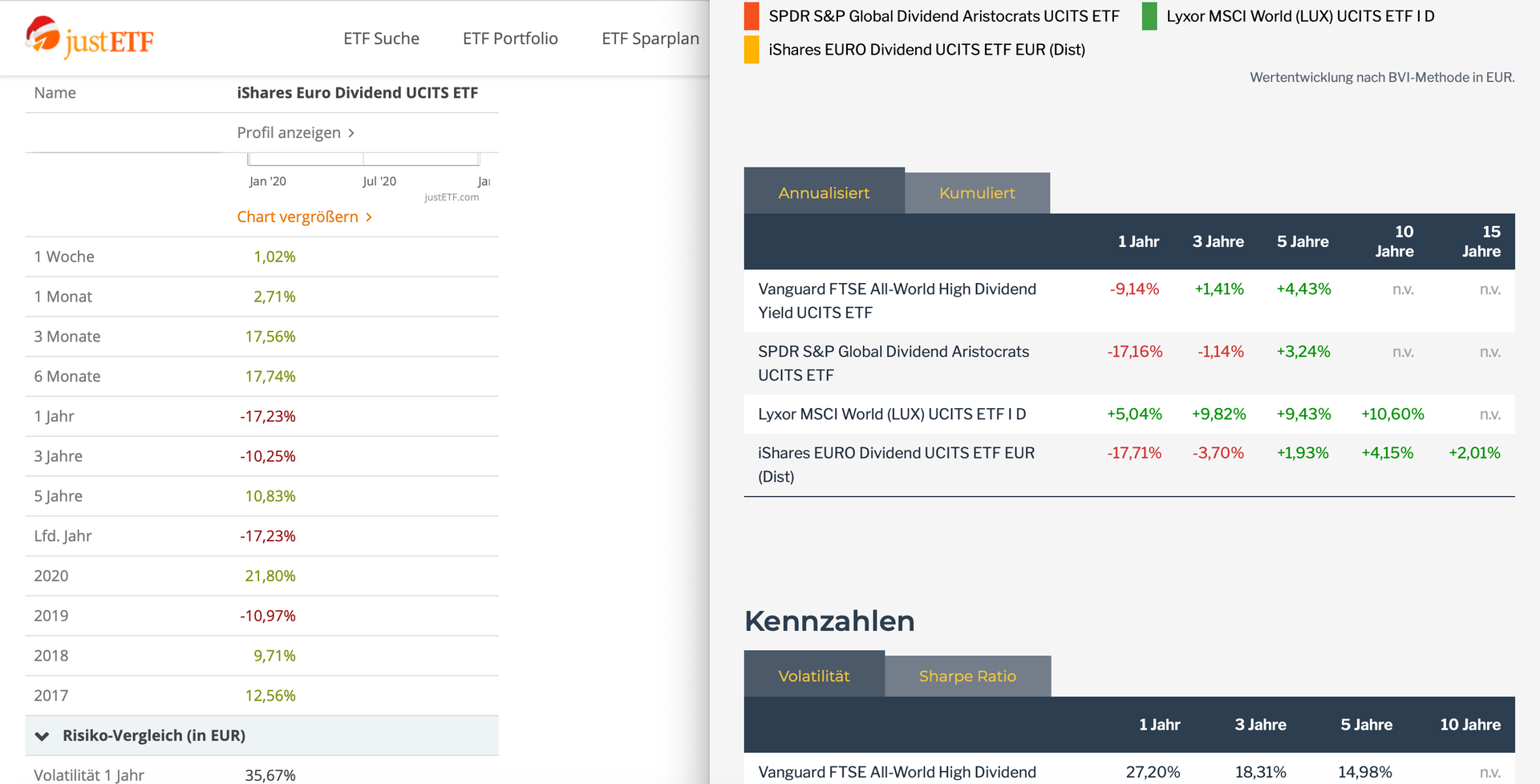This screenshot has height=784, width=1540.
Task: Select the Volatilität tab under Kennzahlen
Action: click(x=813, y=676)
